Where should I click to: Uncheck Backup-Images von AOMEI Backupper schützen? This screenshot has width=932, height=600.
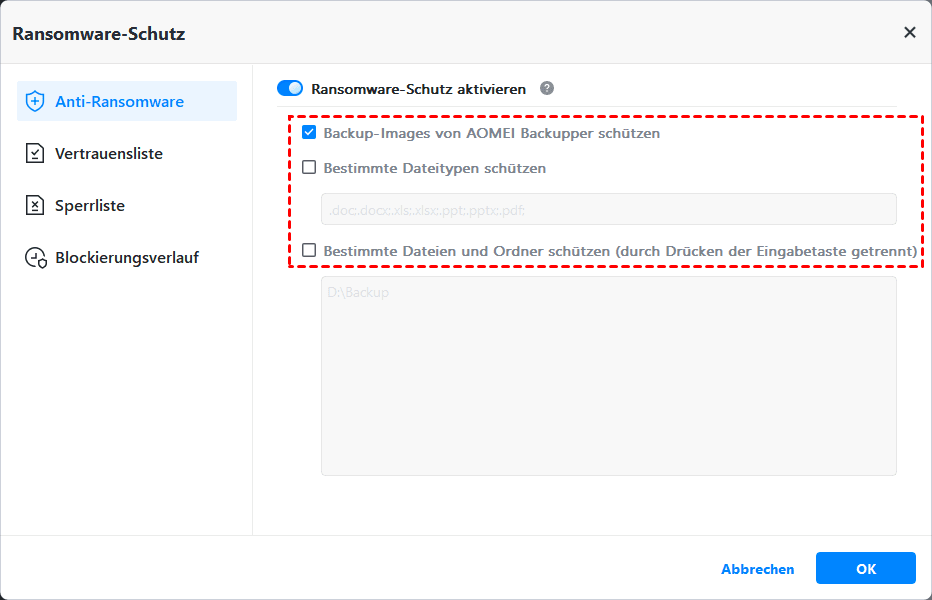(309, 133)
